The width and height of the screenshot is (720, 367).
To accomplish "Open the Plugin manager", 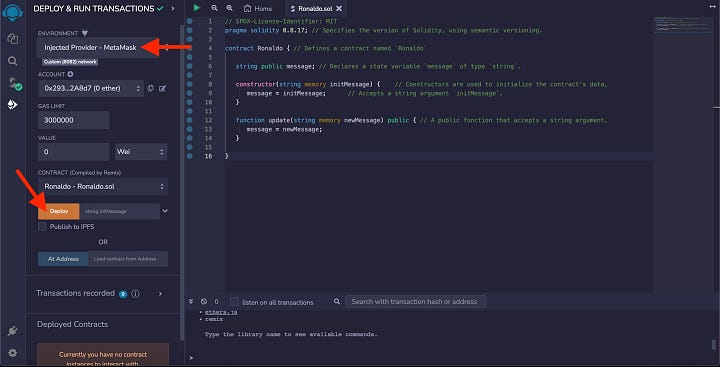I will pyautogui.click(x=13, y=331).
